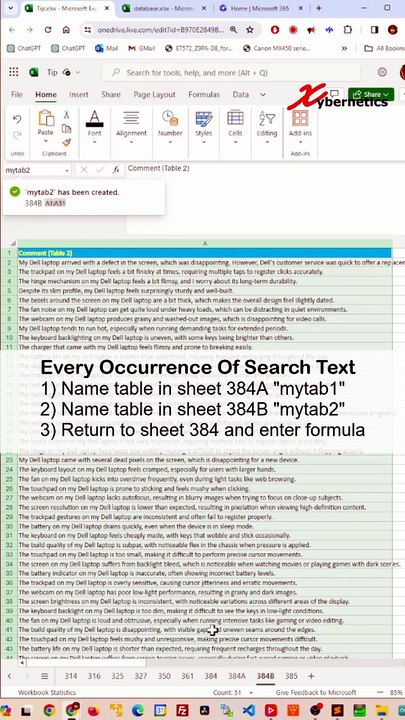Open the first ChatGPT bookmark
The image size is (405, 720).
click(25, 48)
